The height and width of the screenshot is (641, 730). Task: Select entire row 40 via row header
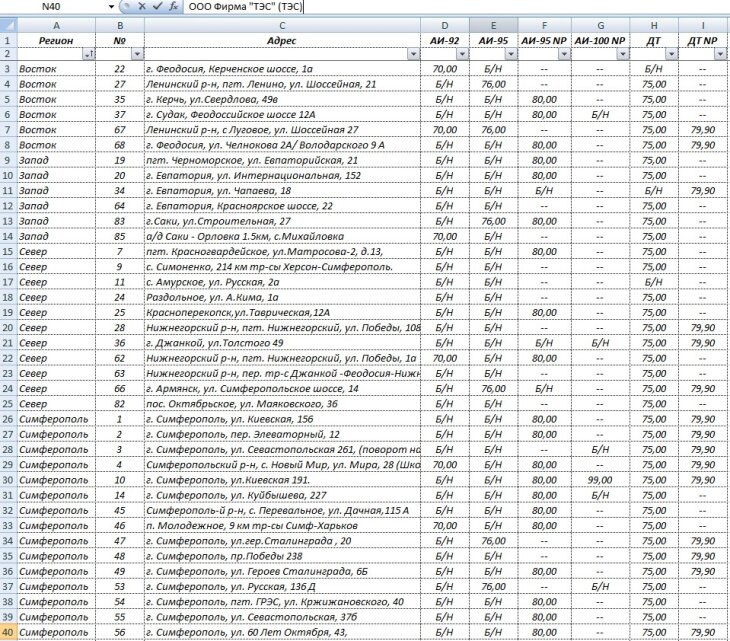8,632
